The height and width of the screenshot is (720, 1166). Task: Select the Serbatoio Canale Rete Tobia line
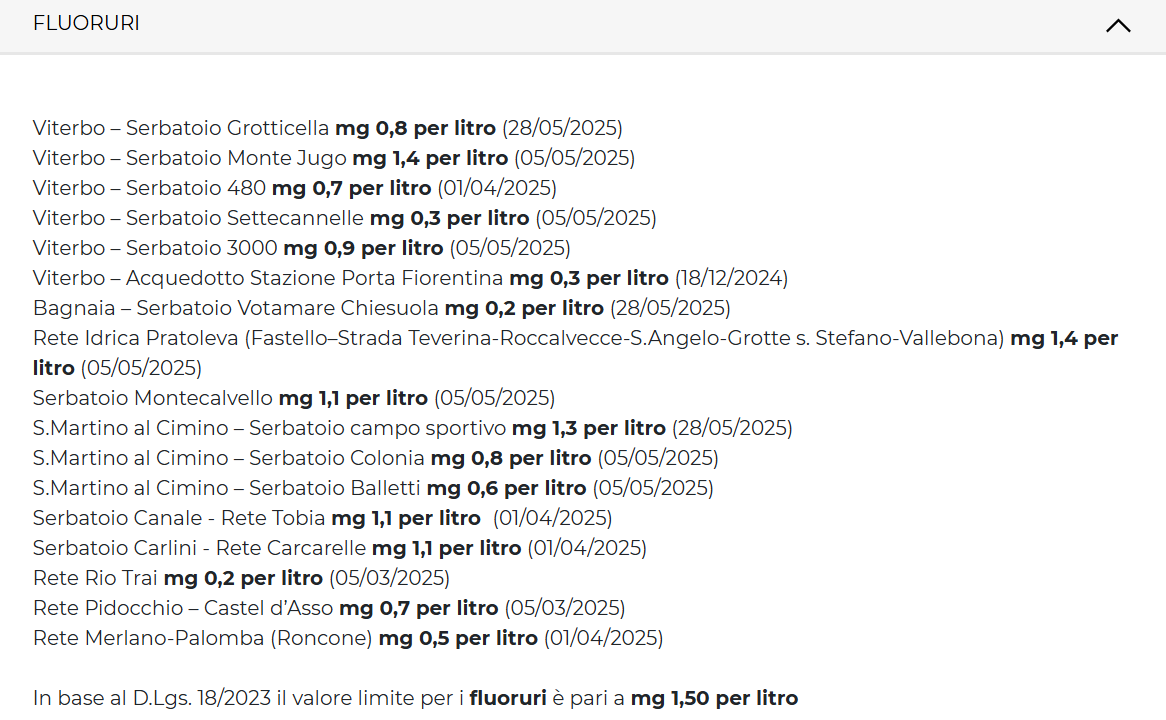click(x=322, y=518)
